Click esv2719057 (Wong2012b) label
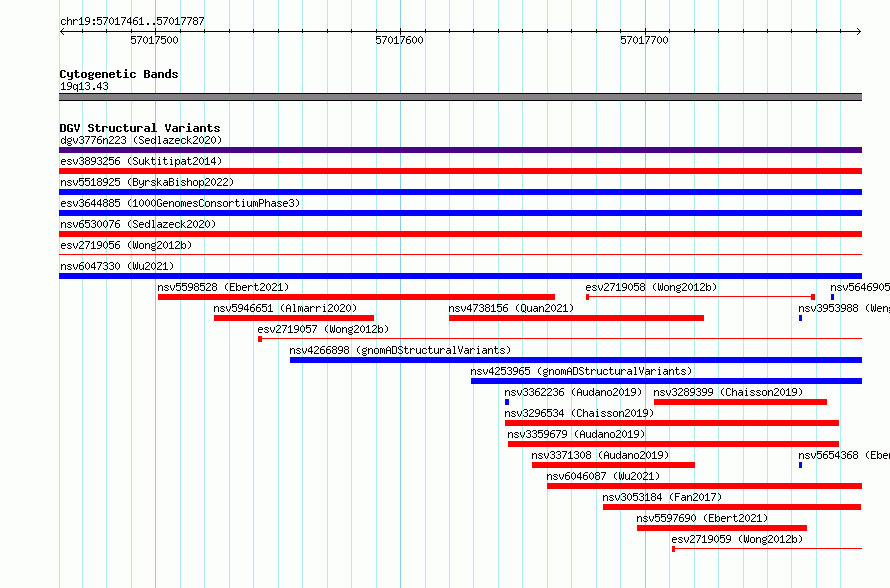890x588 pixels. (x=323, y=329)
